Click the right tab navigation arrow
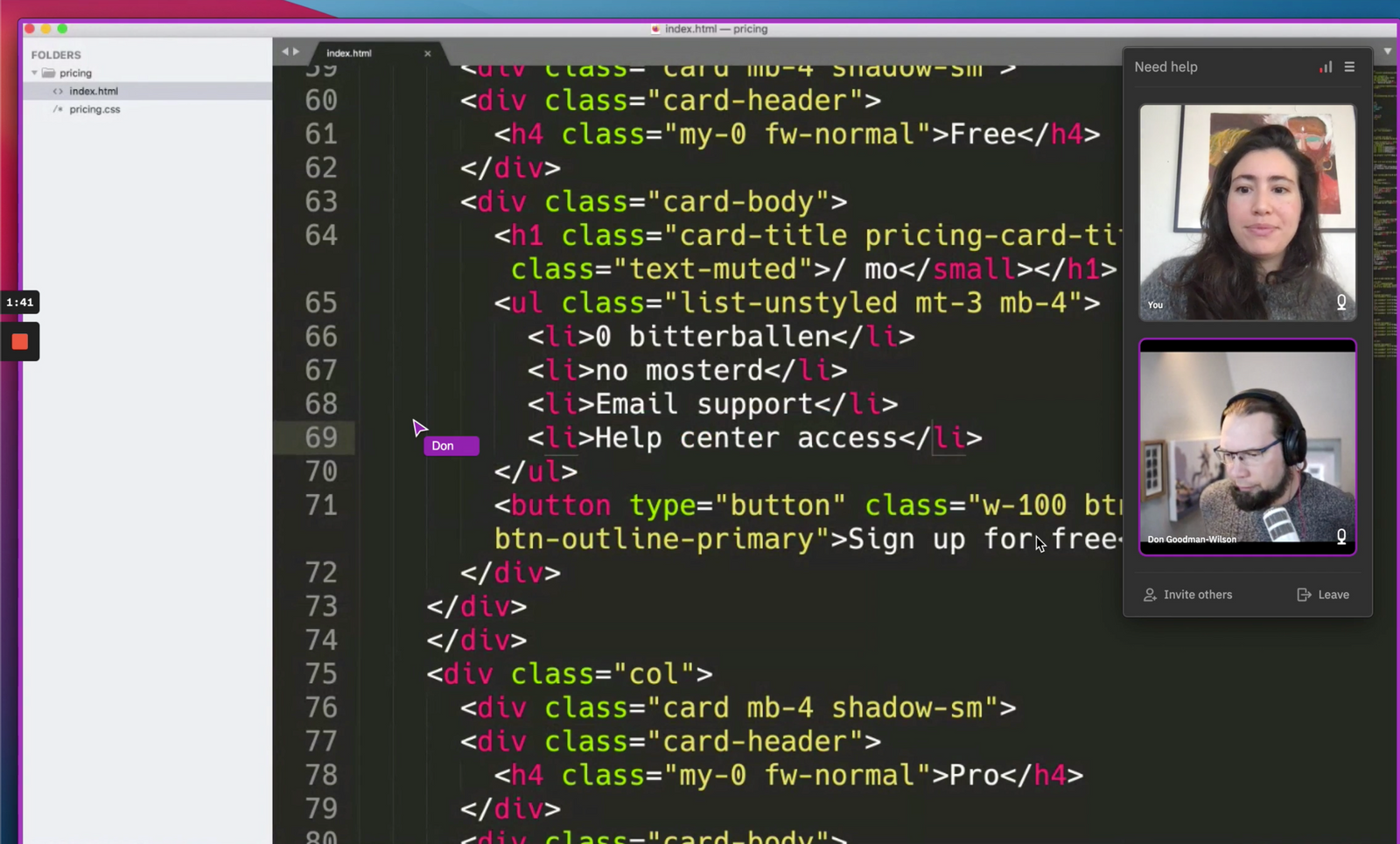Screen dimensions: 1400x844 click(295, 52)
